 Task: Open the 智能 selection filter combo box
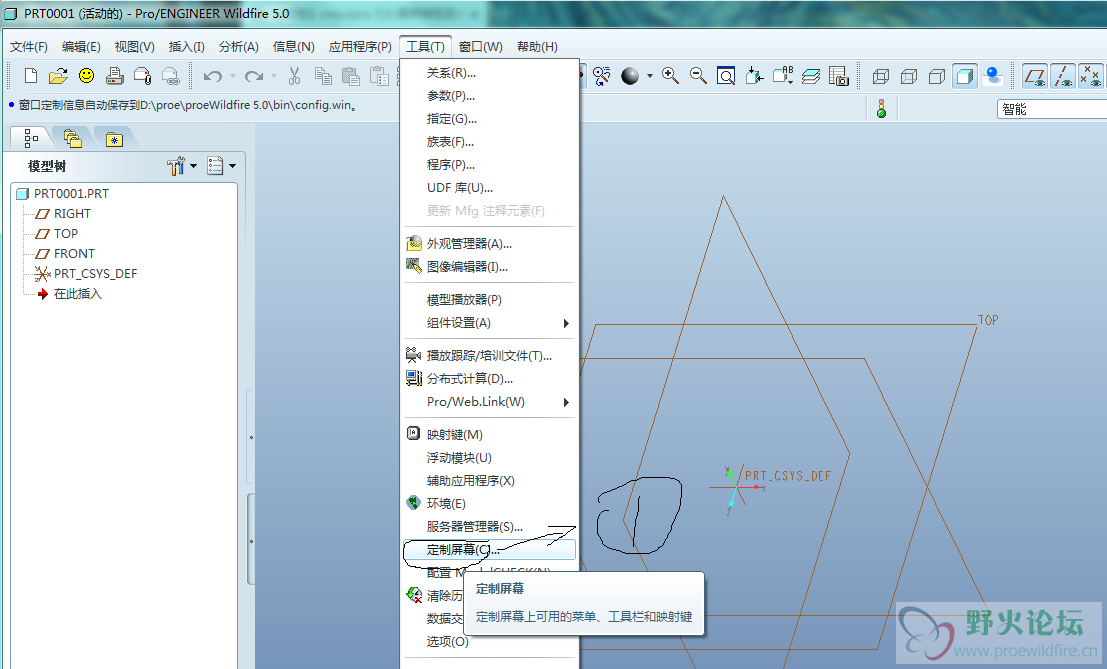pyautogui.click(x=1052, y=109)
